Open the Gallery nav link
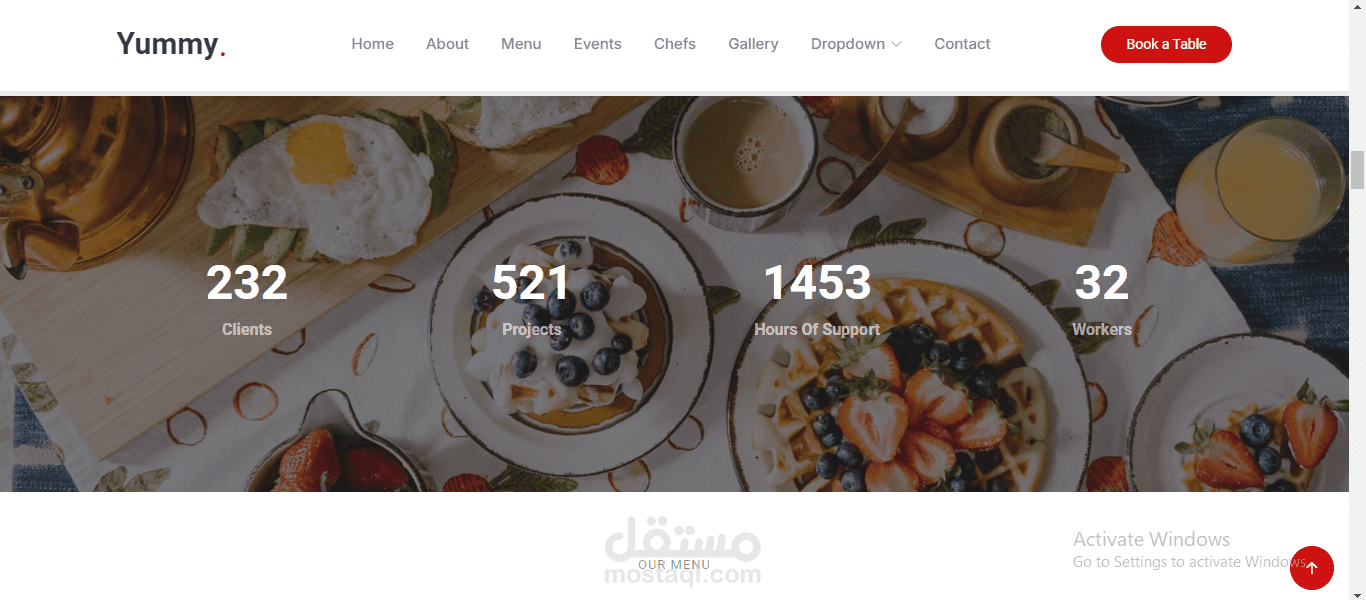 (x=753, y=44)
